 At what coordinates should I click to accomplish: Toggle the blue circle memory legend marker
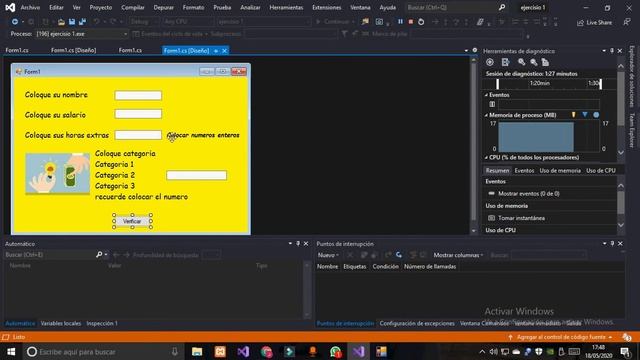[x=596, y=115]
